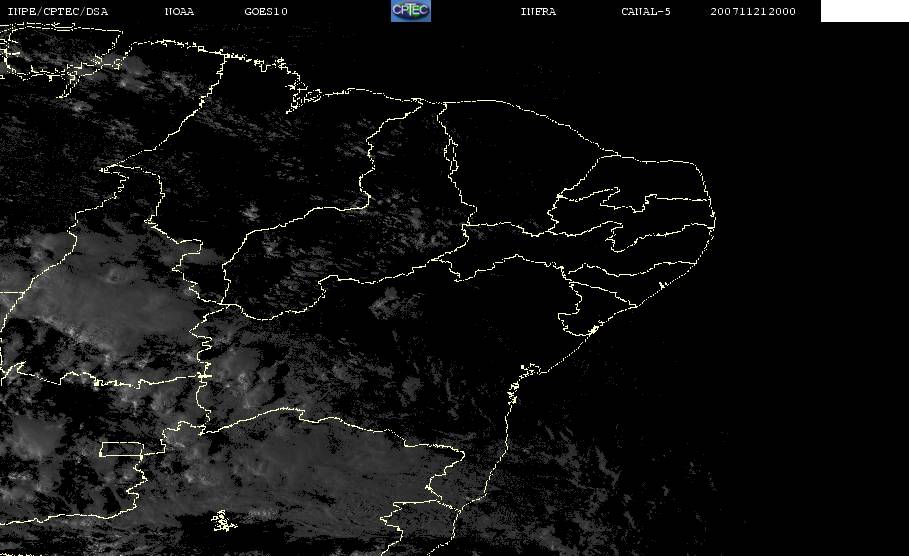Viewport: 909px width, 556px height.
Task: Click inside the small rectangular Distrito Federal outline
Action: pyautogui.click(x=123, y=448)
